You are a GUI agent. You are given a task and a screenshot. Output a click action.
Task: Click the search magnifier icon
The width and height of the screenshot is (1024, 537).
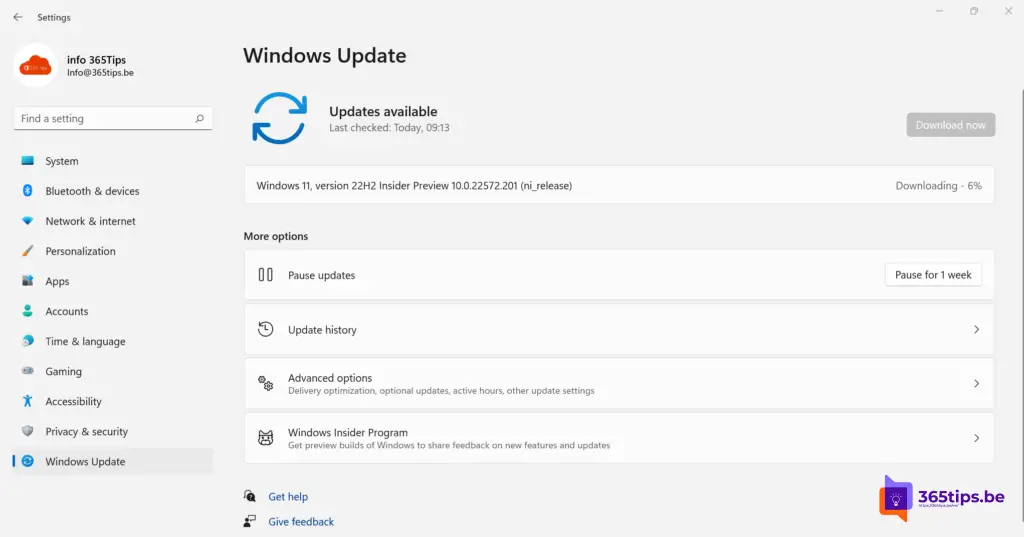click(199, 118)
